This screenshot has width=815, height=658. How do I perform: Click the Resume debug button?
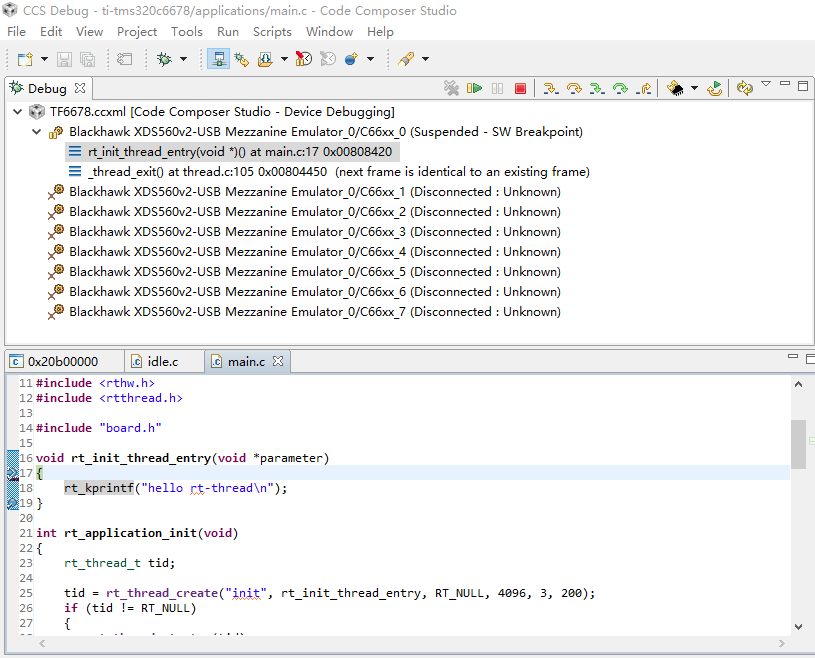click(x=475, y=89)
